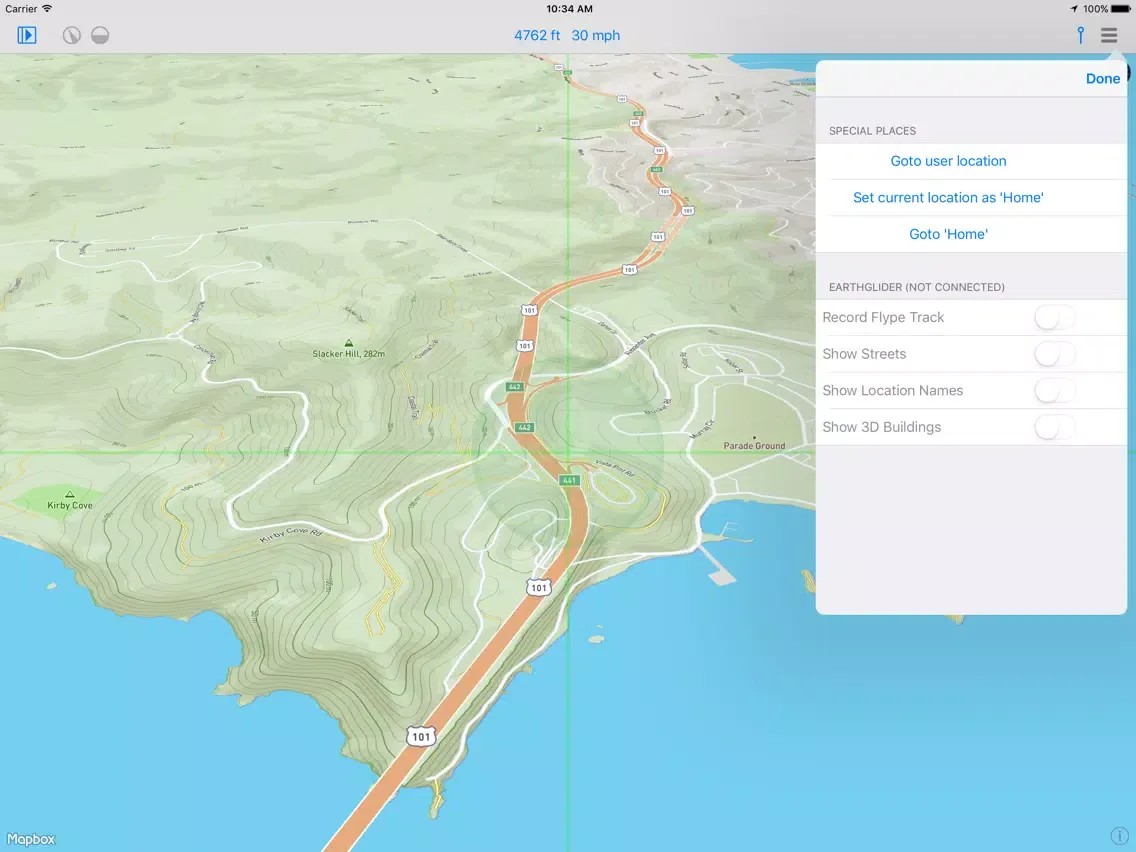Open the hamburger menu icon
Viewport: 1136px width, 852px height.
click(x=1109, y=35)
